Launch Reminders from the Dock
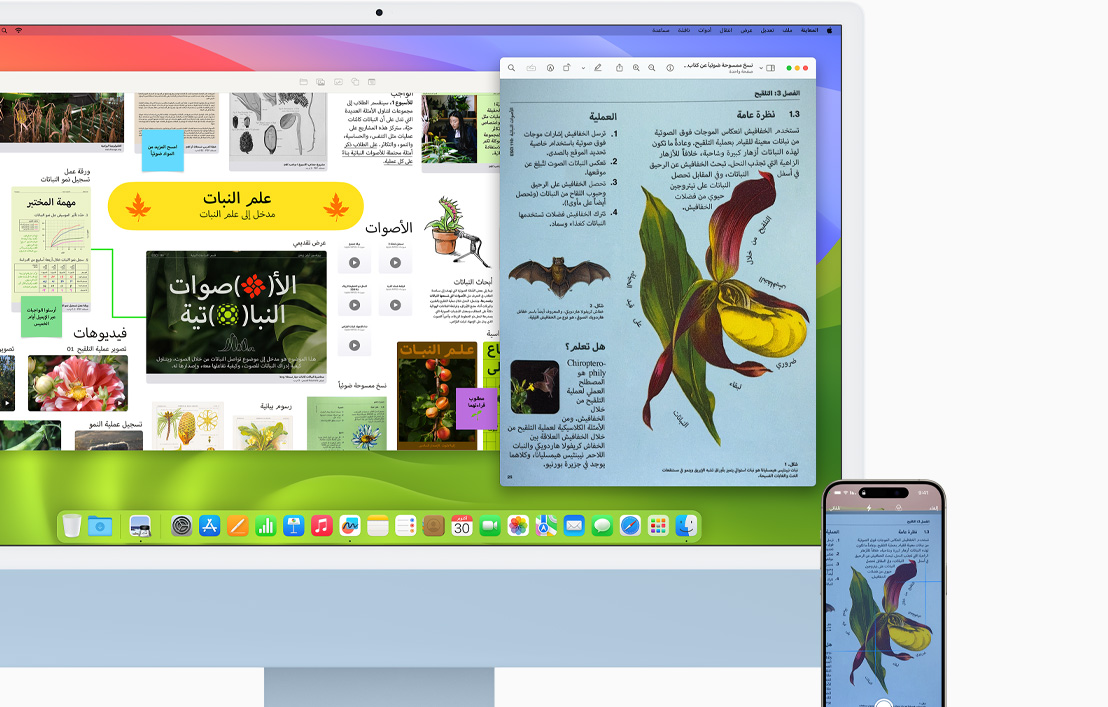 click(x=406, y=526)
